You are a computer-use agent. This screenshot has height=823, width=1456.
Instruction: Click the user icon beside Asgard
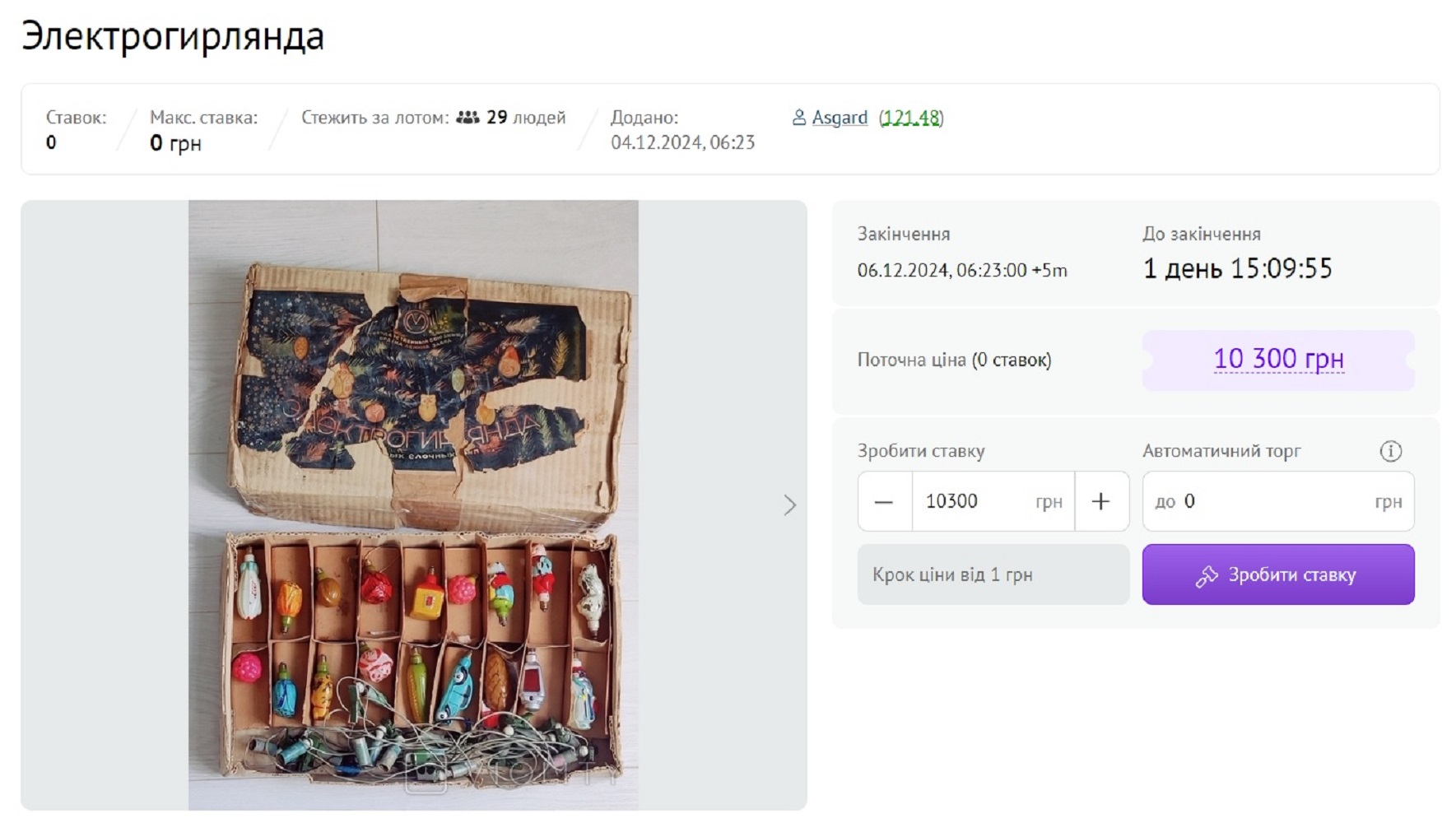coord(798,118)
